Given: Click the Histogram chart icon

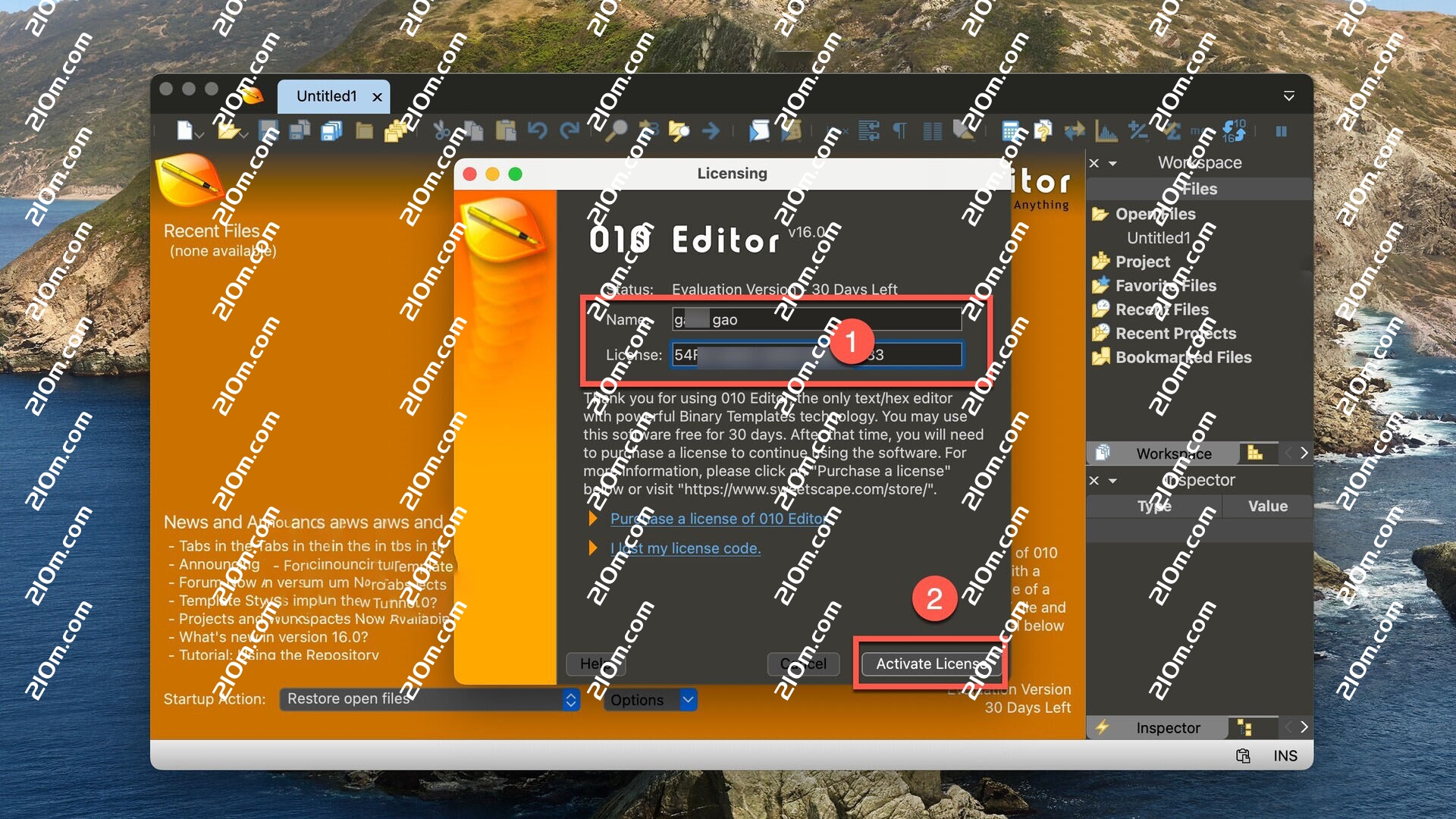Looking at the screenshot, I should 1106,131.
